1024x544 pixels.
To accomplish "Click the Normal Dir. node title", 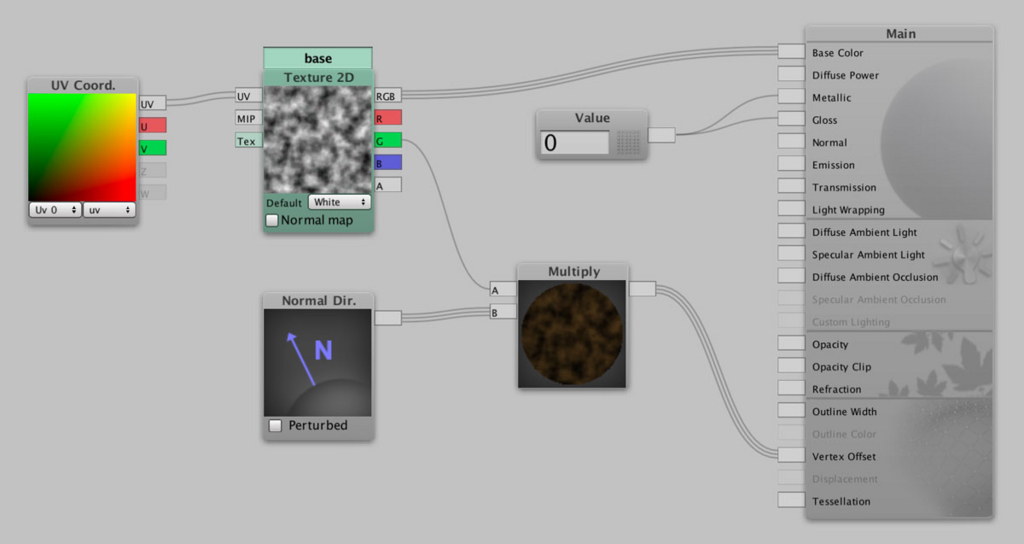I will pos(318,300).
